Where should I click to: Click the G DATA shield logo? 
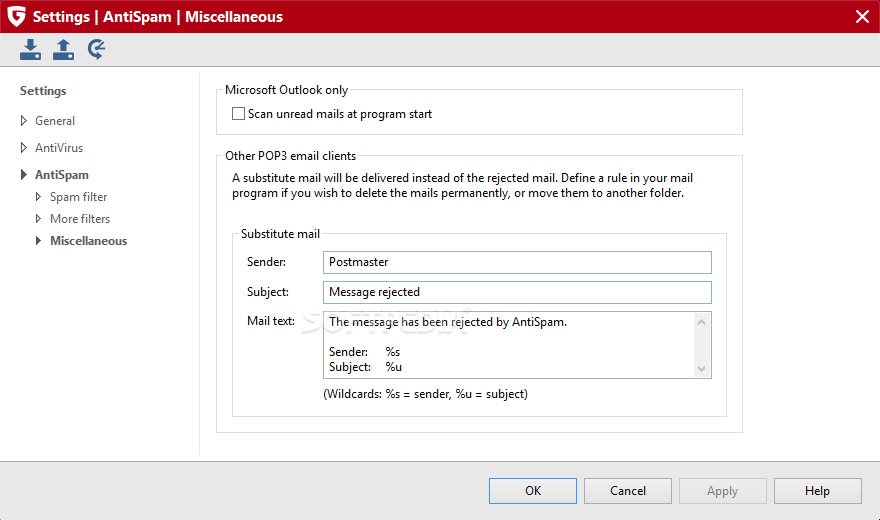click(x=16, y=16)
